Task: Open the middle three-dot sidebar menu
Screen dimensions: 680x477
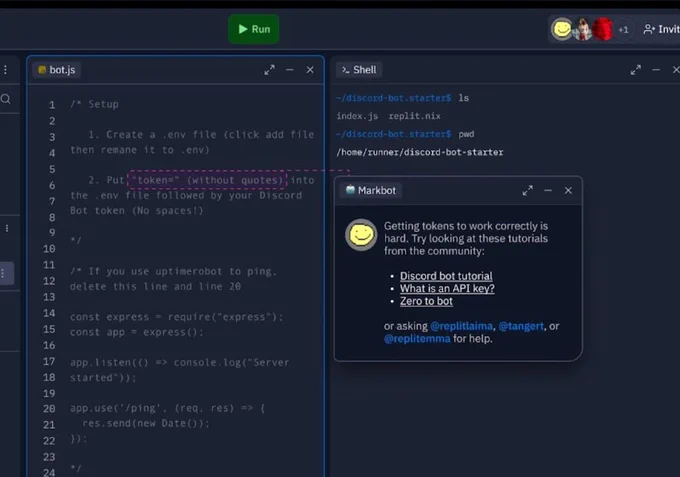Action: coord(7,228)
